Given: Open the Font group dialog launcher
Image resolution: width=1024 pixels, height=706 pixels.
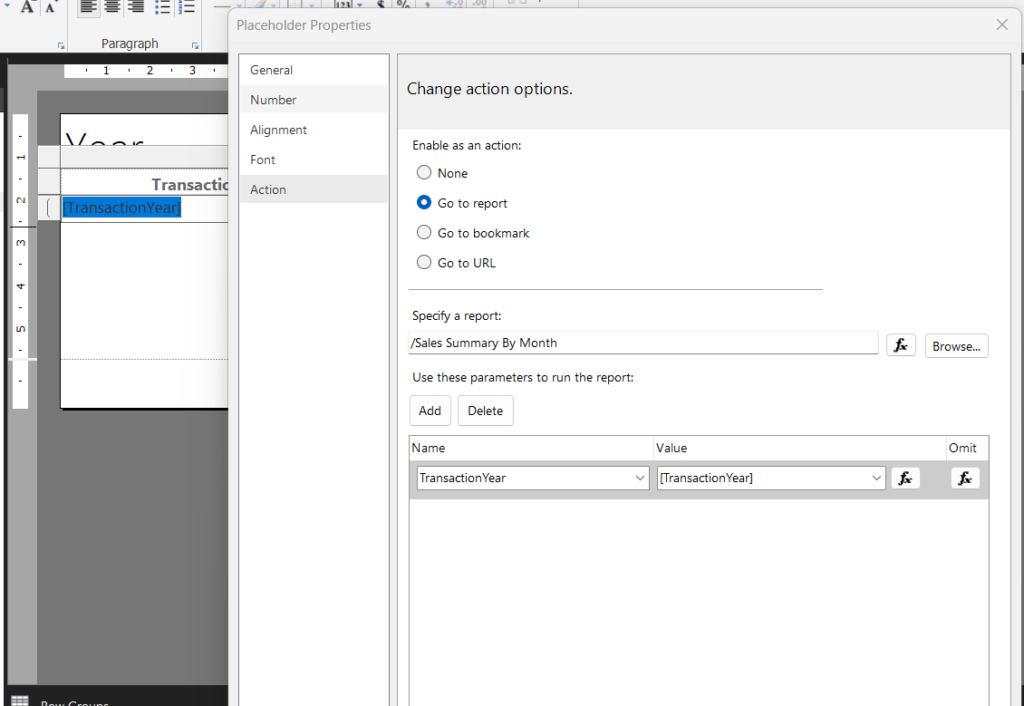Looking at the screenshot, I should pos(61,45).
